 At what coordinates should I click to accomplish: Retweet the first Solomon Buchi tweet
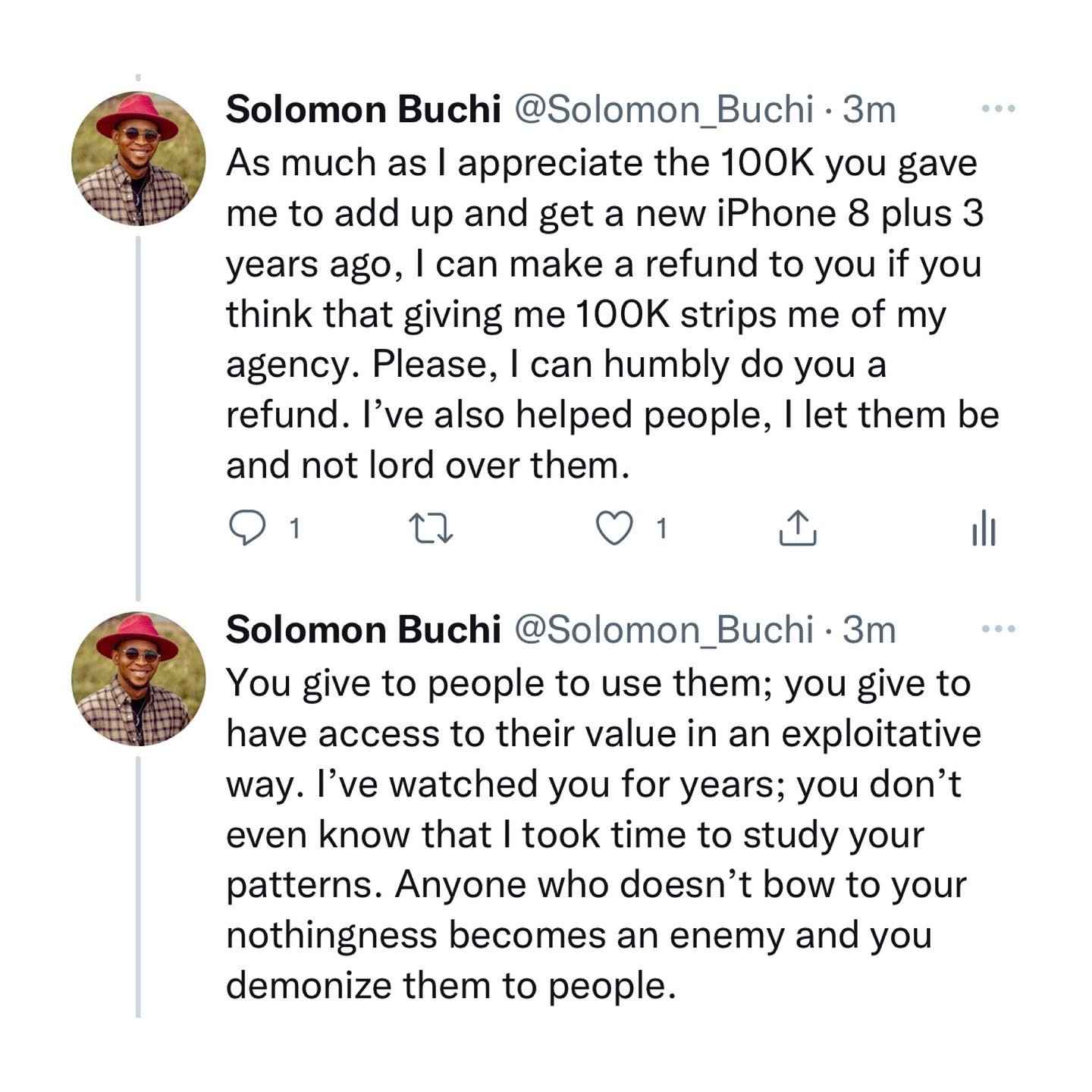coord(431,529)
